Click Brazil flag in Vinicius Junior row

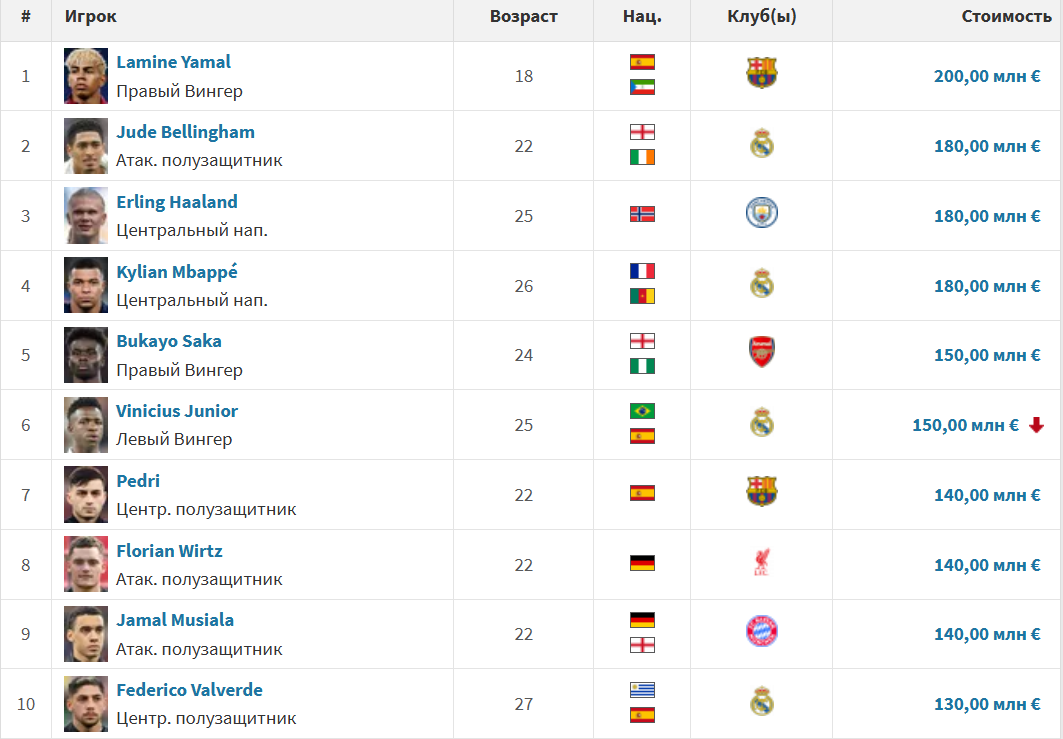642,410
